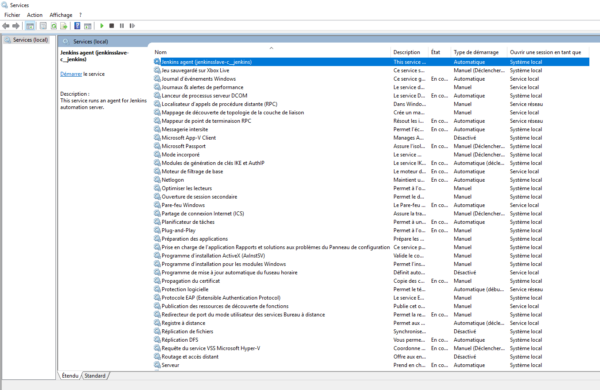Viewport: 600px width, 390px height.
Task: Open the Fichier menu
Action: tap(12, 15)
